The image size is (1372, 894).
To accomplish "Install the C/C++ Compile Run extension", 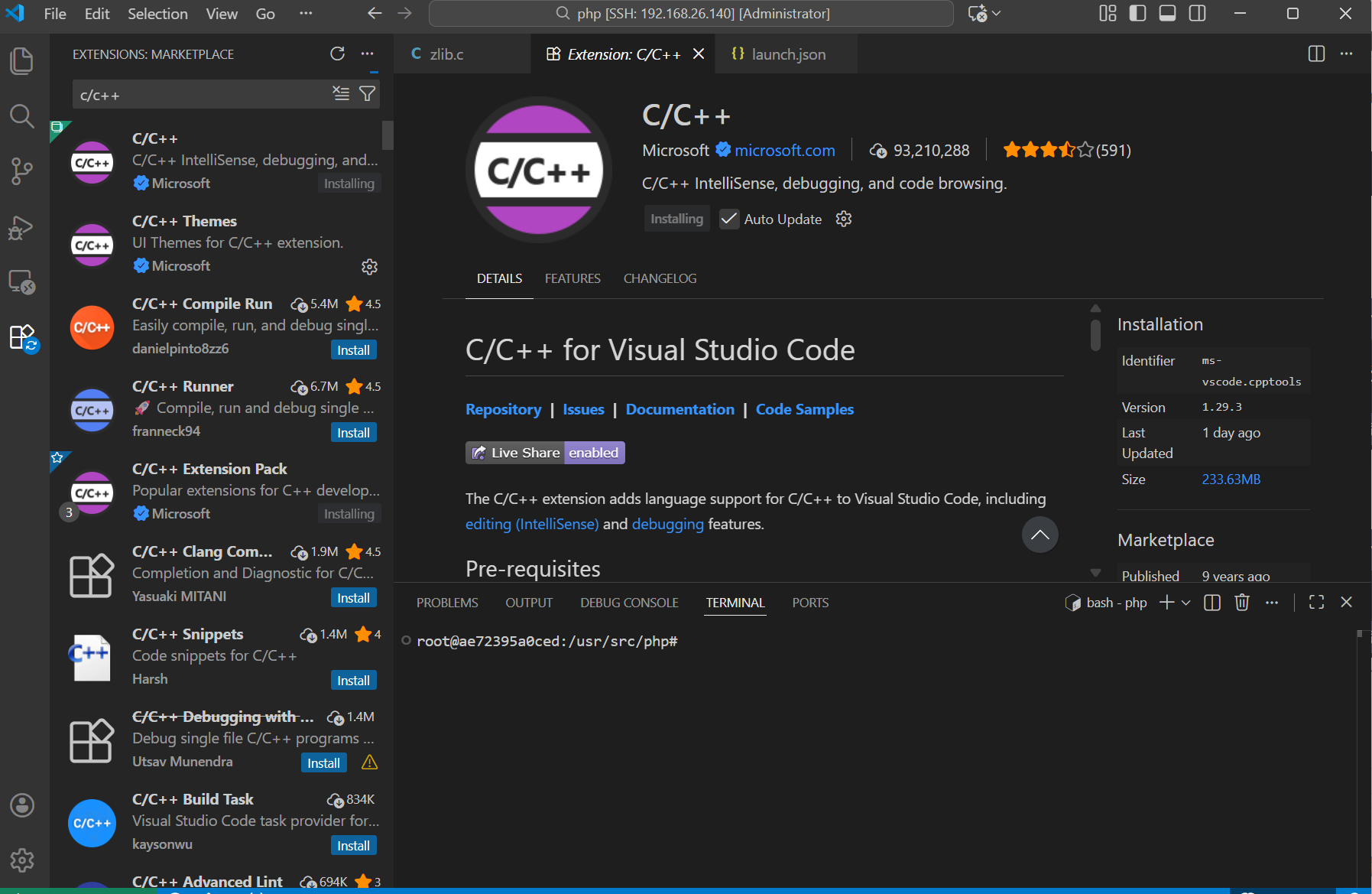I will 354,349.
